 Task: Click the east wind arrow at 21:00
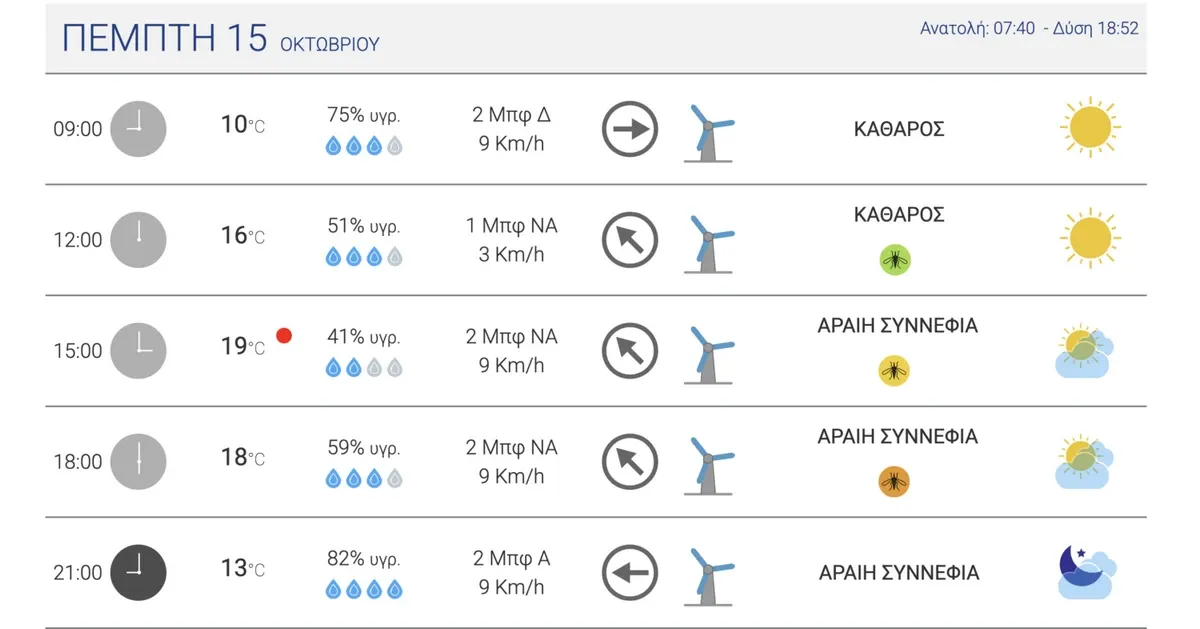point(630,573)
